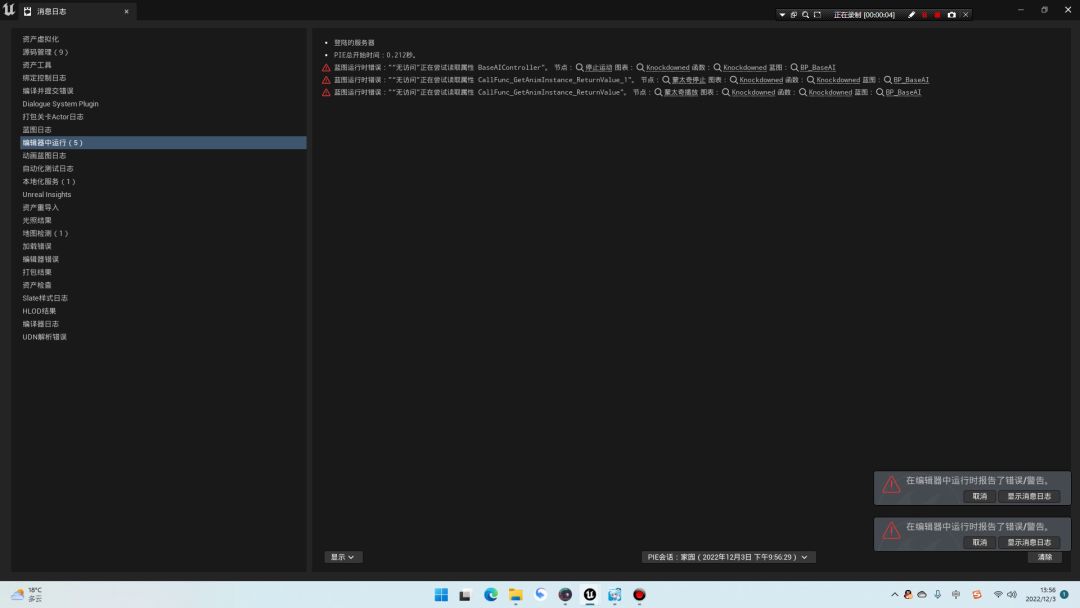Stop recording with the red square button

(x=937, y=15)
